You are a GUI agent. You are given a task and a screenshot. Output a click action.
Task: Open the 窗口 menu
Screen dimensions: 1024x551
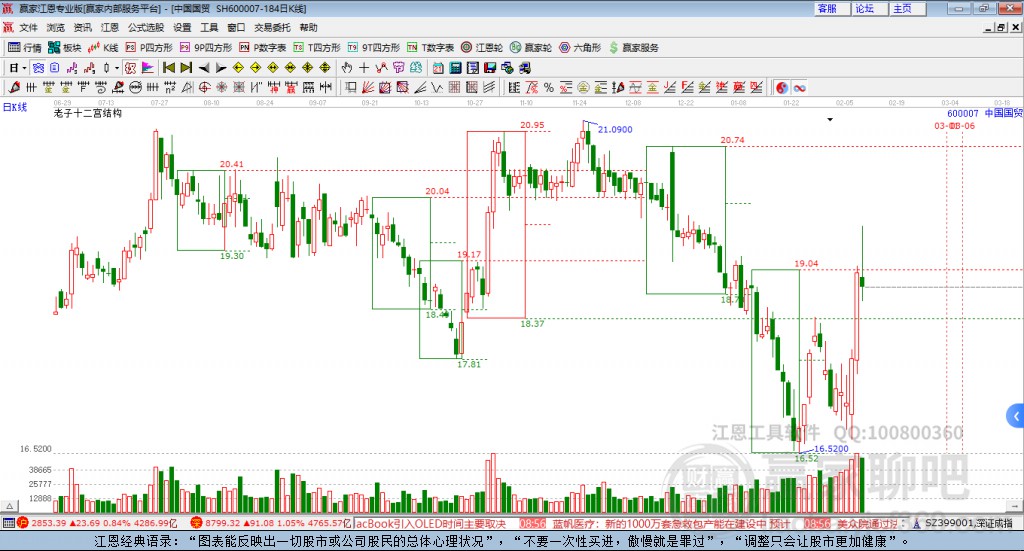(236, 27)
